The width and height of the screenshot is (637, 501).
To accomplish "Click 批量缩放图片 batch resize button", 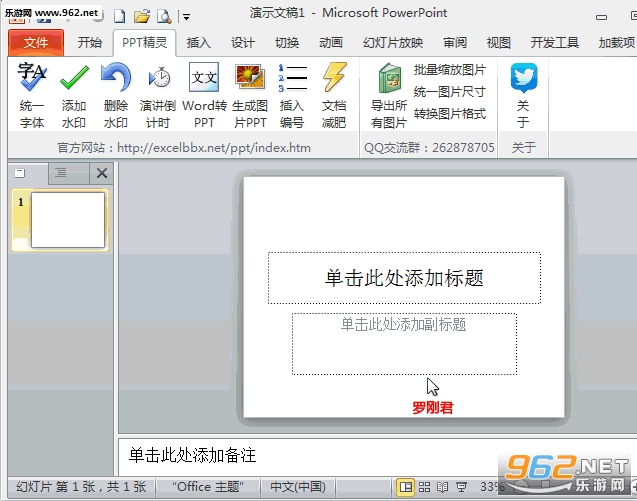I will click(449, 70).
